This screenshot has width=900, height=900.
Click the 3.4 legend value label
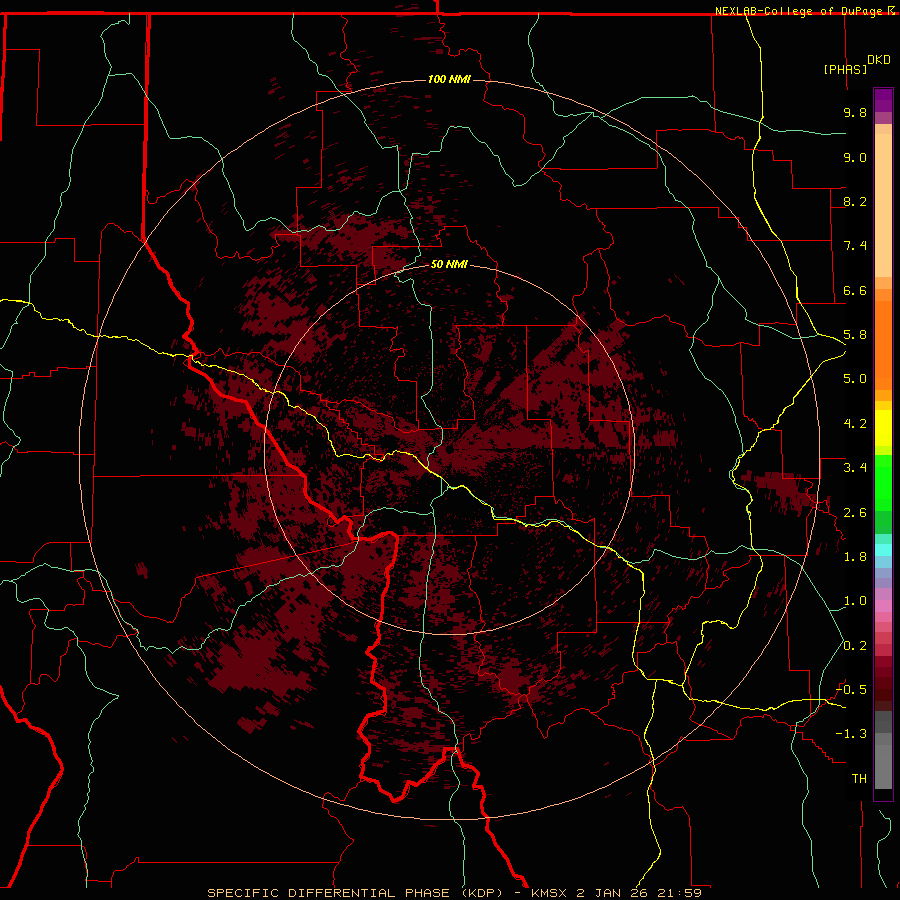(x=855, y=468)
